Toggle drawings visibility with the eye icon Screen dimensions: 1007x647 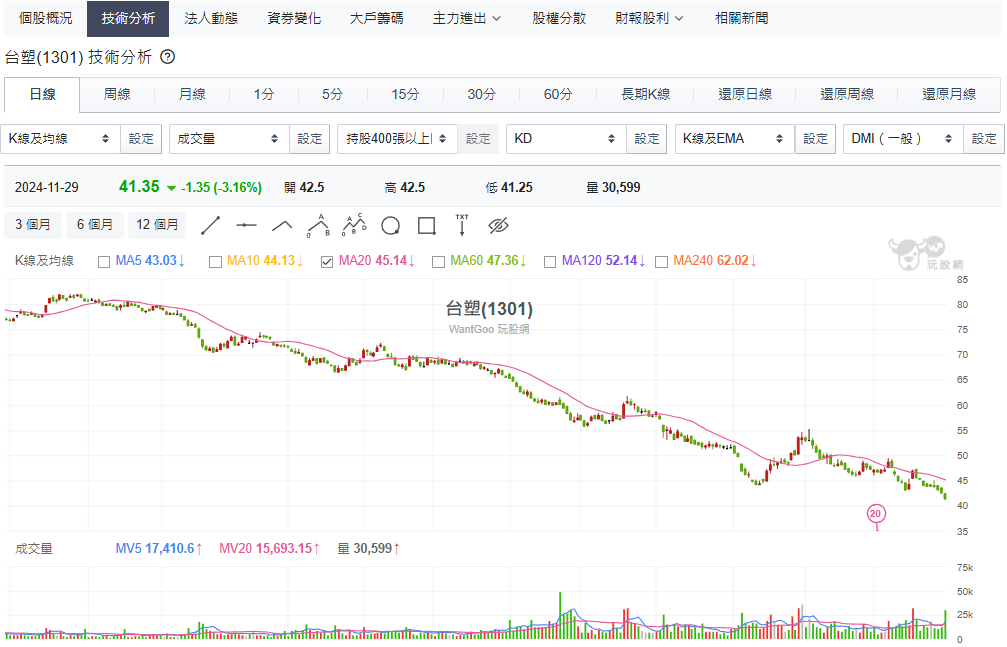[498, 225]
